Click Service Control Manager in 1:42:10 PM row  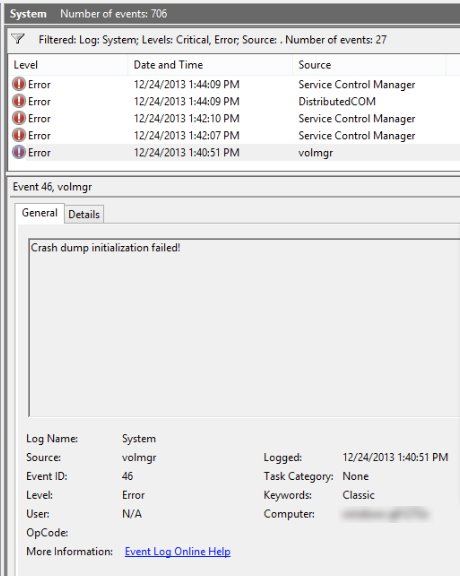[356, 119]
